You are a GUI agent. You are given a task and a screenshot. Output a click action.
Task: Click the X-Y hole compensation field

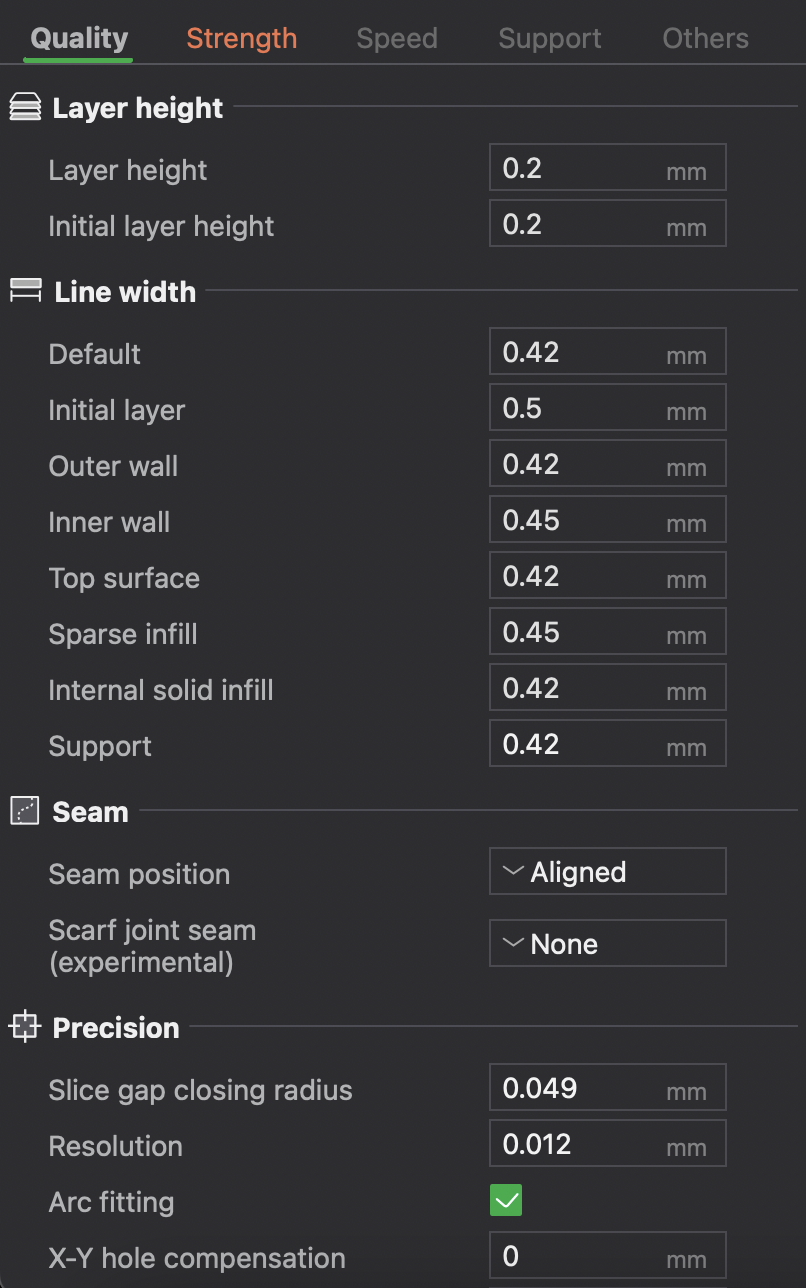580,1256
